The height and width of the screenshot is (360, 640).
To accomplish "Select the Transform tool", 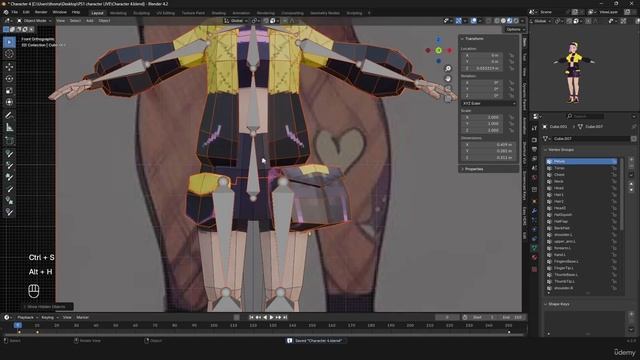I will pos(9,102).
